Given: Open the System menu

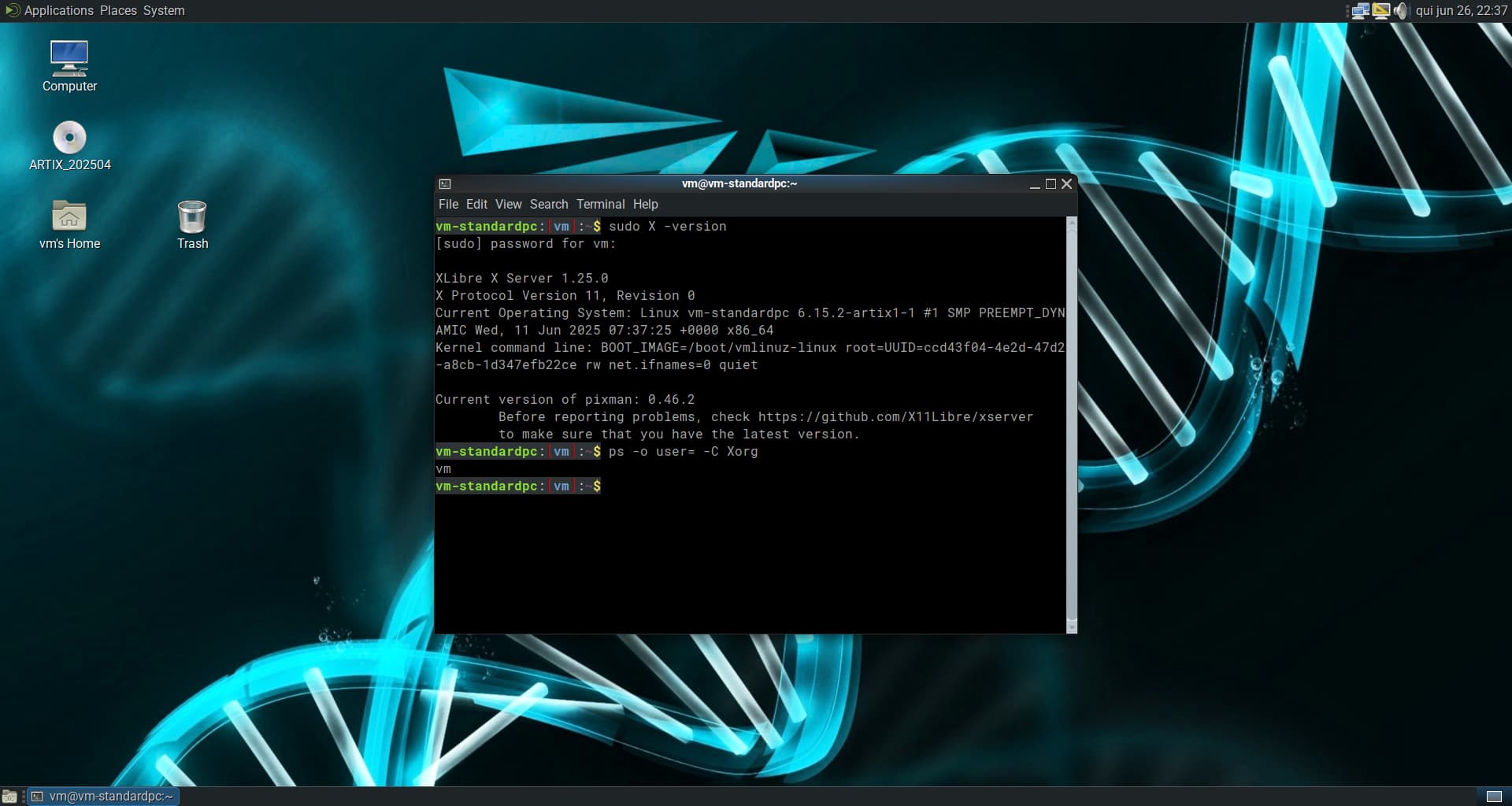Looking at the screenshot, I should click(x=164, y=10).
